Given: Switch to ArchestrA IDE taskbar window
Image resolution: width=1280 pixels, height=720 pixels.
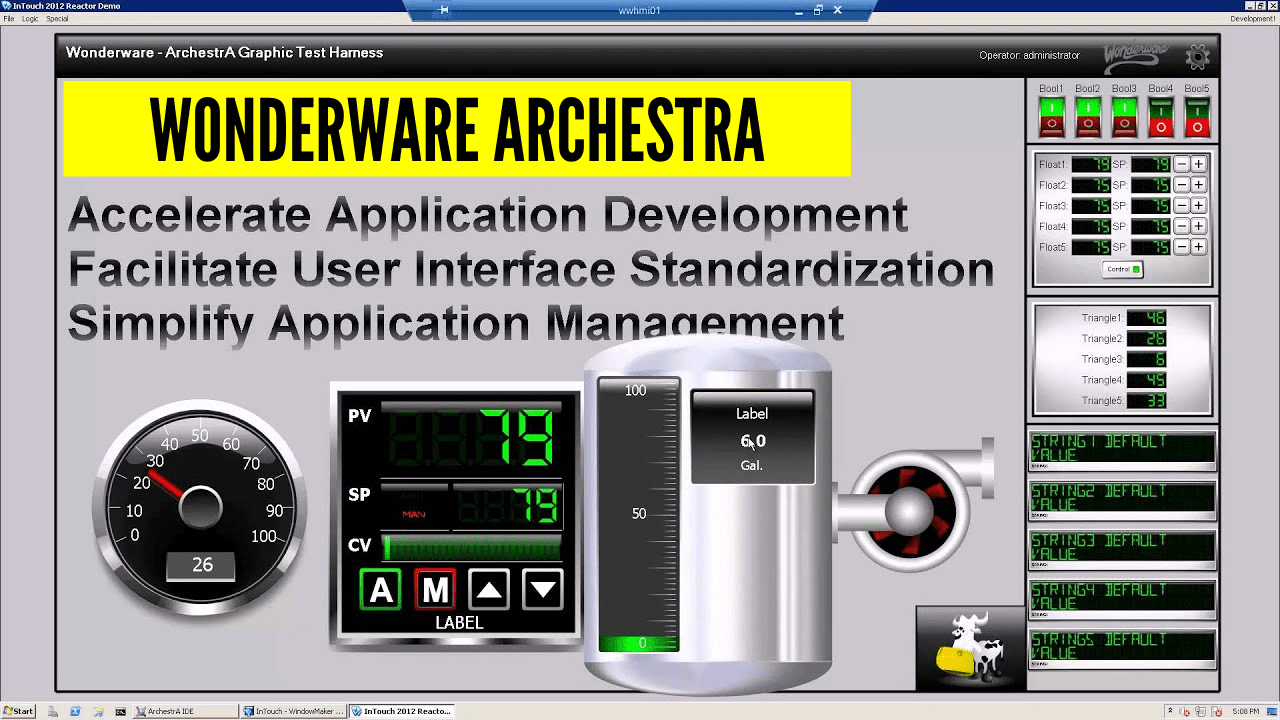Looking at the screenshot, I should coord(186,711).
